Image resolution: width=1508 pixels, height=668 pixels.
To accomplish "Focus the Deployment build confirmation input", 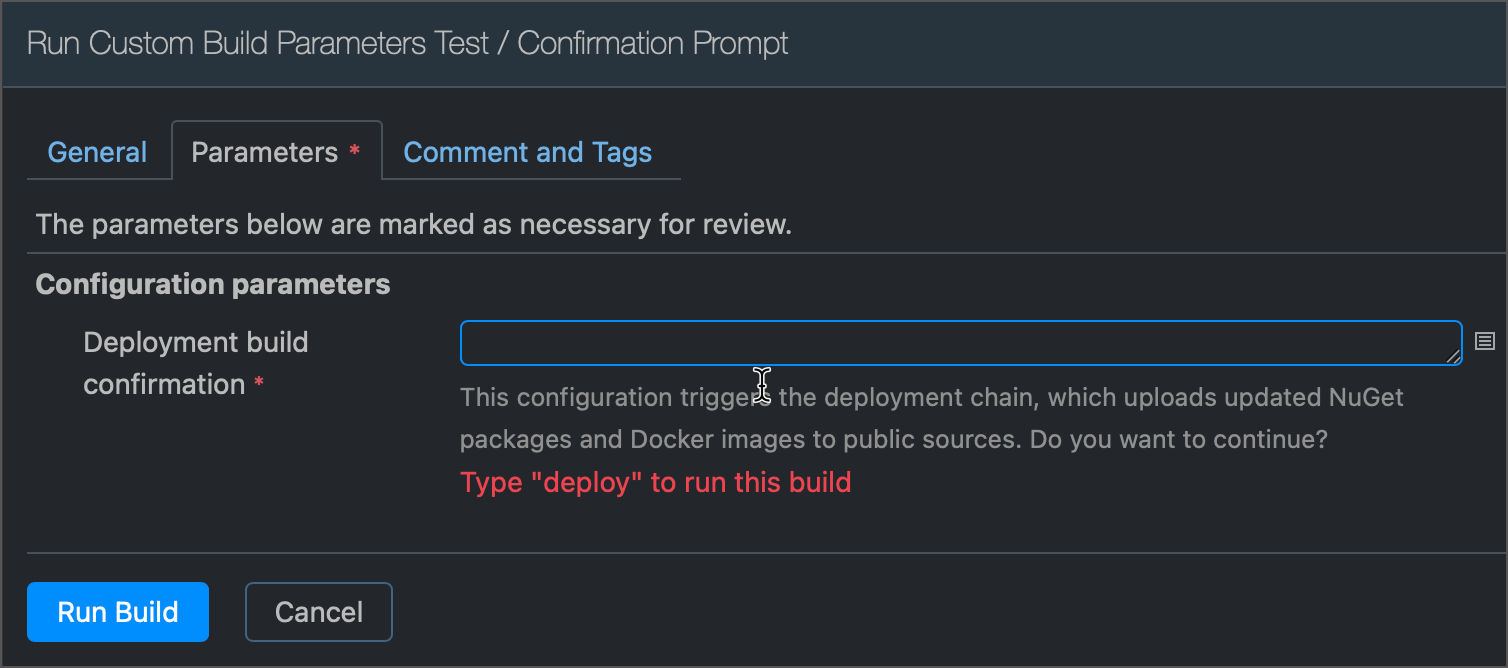I will pyautogui.click(x=961, y=343).
